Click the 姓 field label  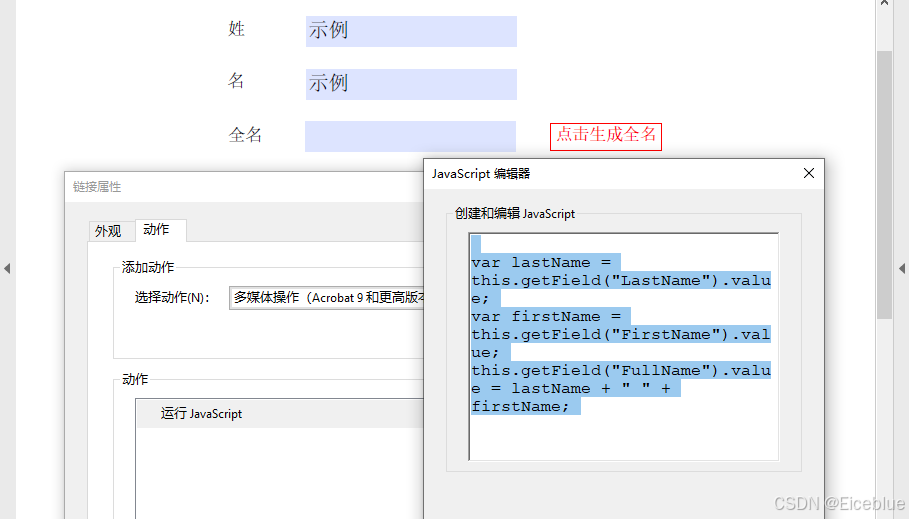tap(237, 29)
